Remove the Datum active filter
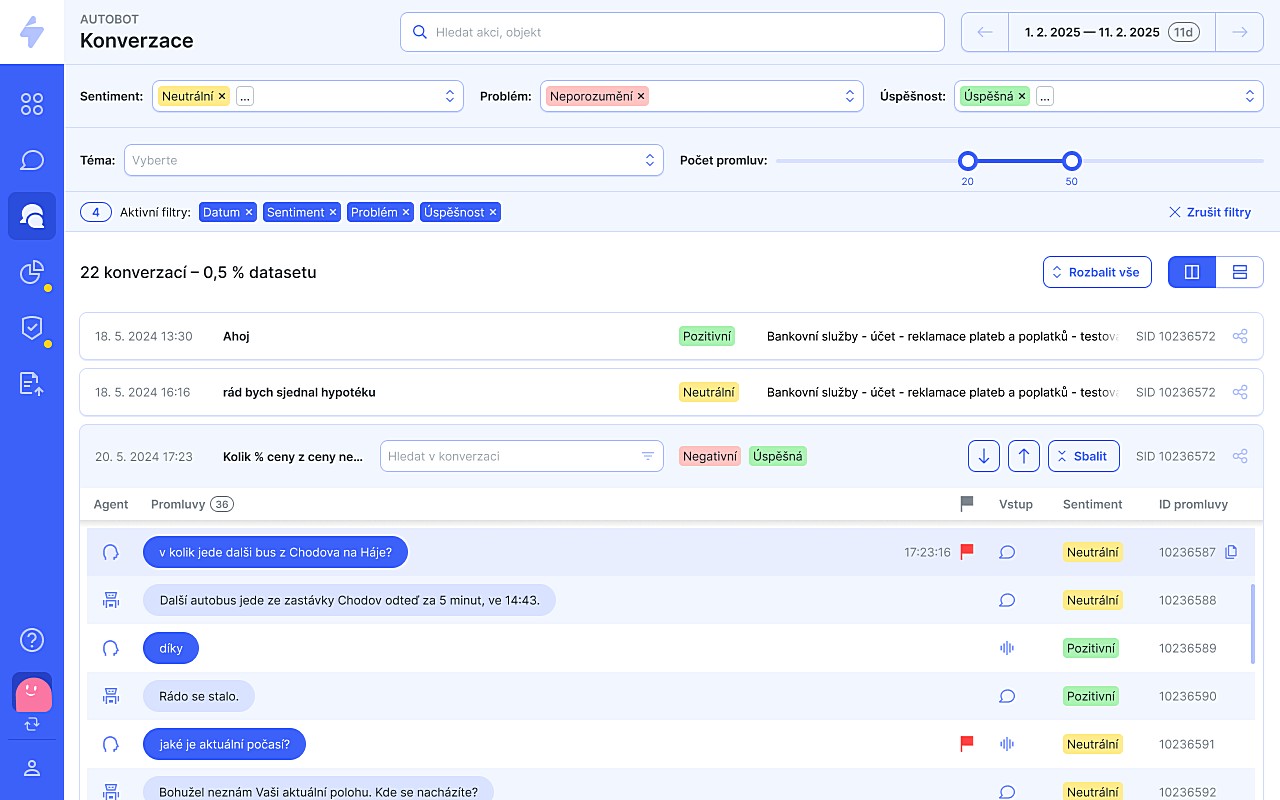Image resolution: width=1280 pixels, height=800 pixels. (x=249, y=212)
